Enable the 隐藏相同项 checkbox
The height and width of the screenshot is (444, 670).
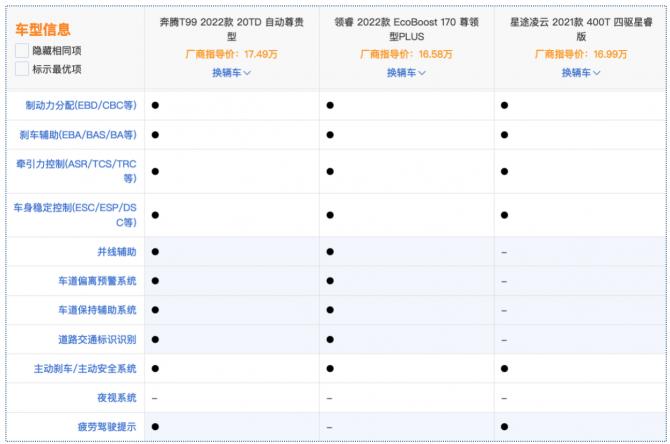coord(22,50)
